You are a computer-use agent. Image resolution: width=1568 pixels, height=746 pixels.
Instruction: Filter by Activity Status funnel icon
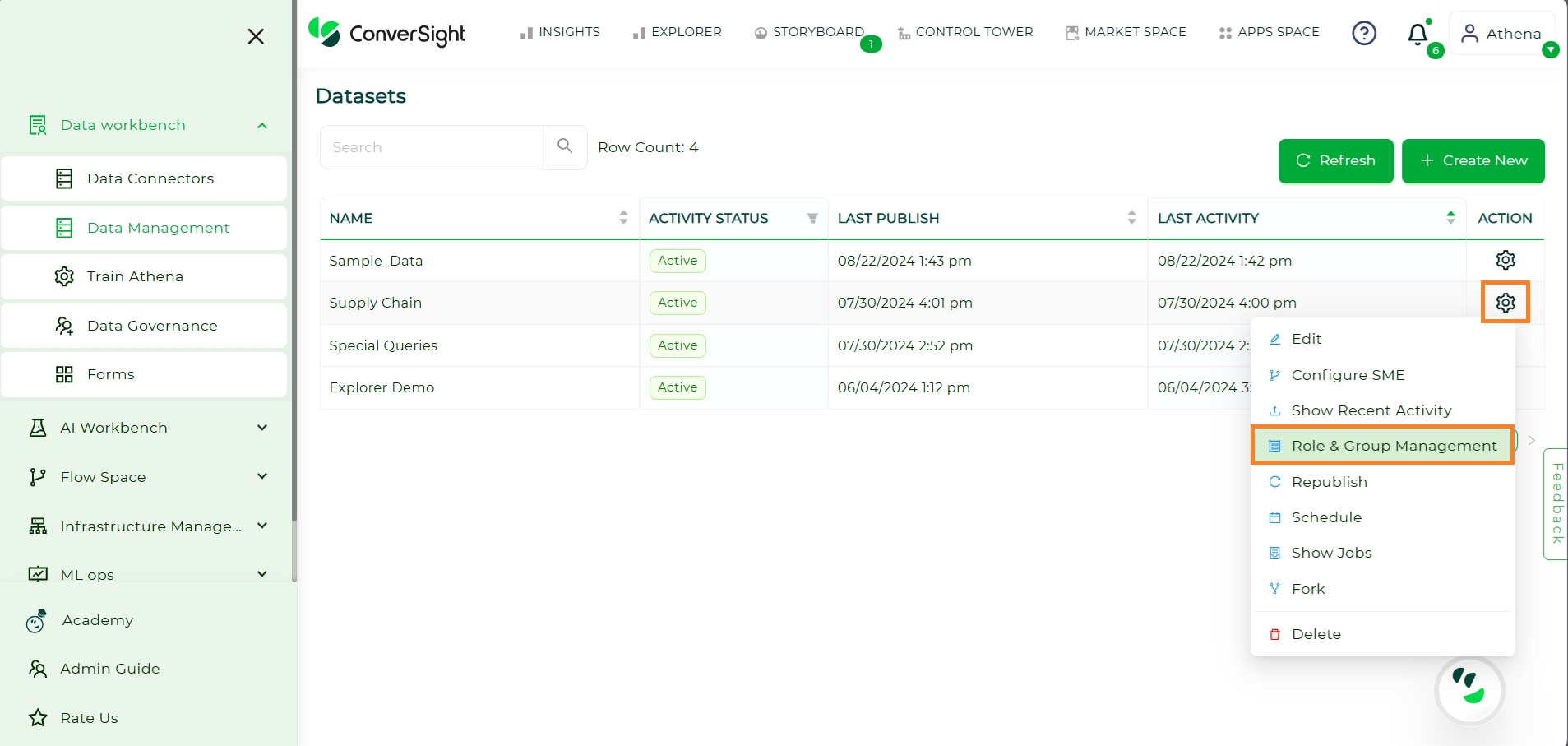coord(812,218)
